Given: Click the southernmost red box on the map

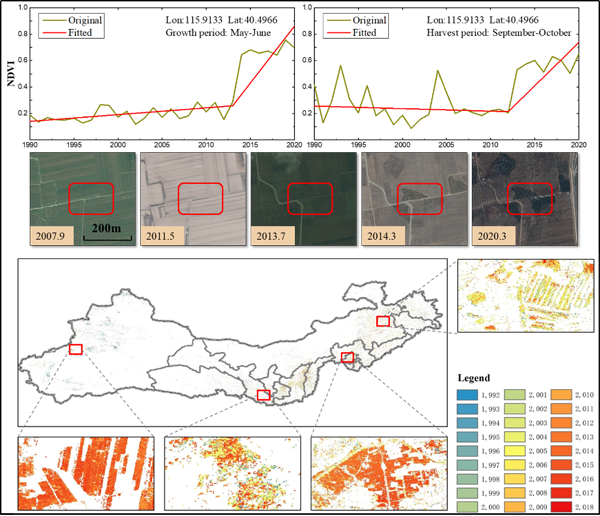Looking at the screenshot, I should [263, 395].
